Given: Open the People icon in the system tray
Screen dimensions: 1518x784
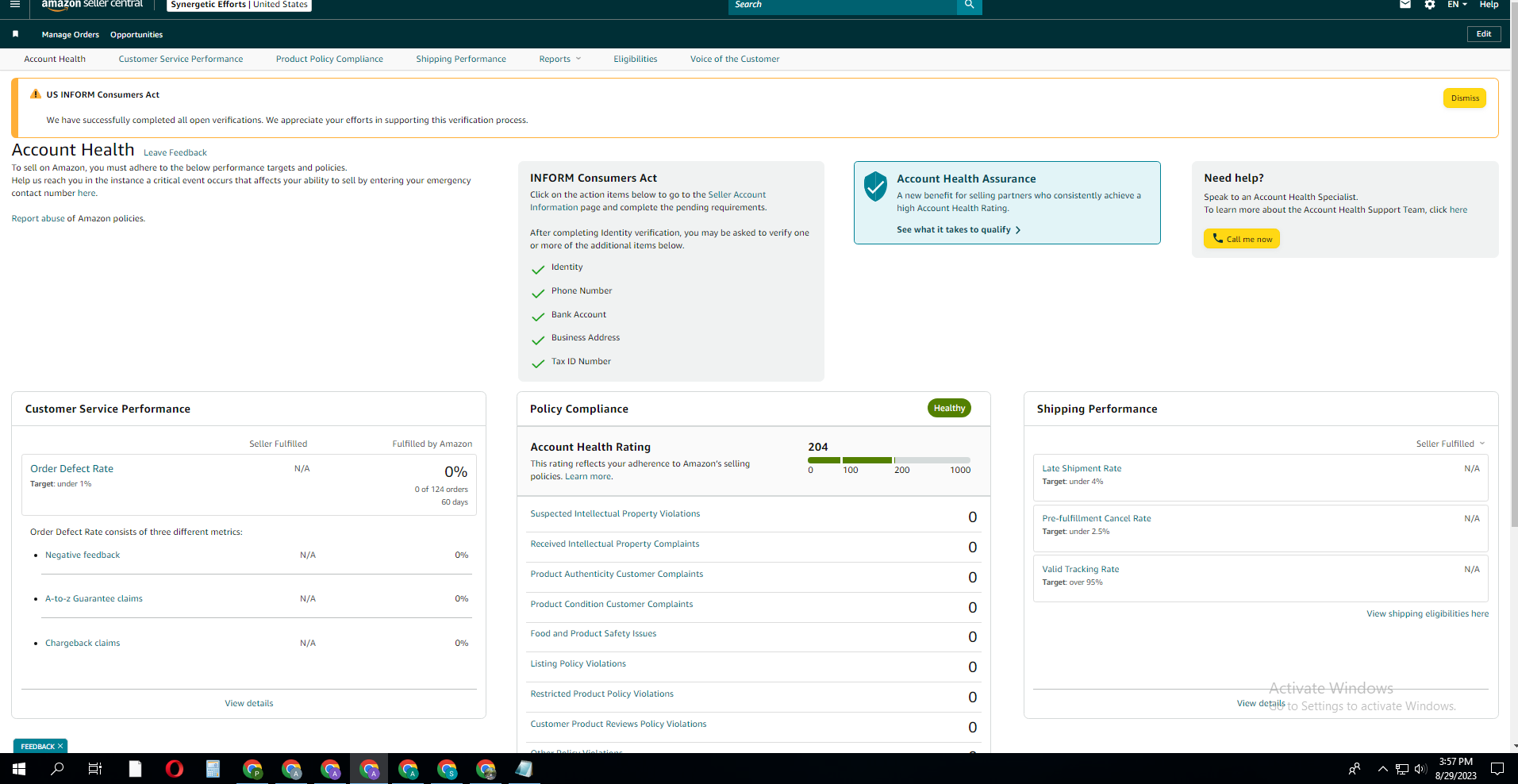Looking at the screenshot, I should 1355,769.
